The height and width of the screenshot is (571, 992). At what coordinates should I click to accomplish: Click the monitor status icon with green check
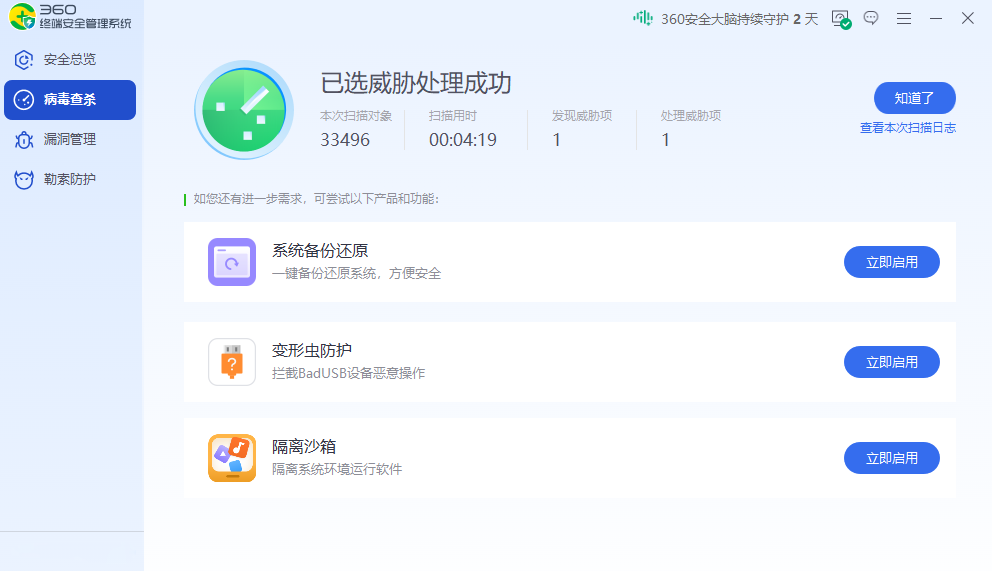[840, 18]
